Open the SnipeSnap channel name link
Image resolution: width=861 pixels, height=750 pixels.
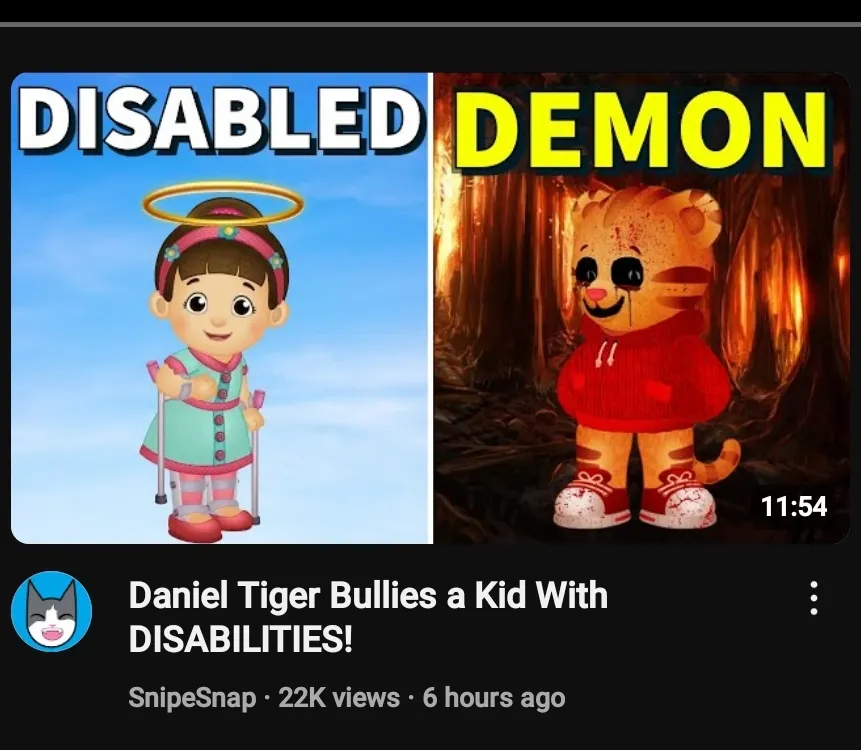click(192, 698)
